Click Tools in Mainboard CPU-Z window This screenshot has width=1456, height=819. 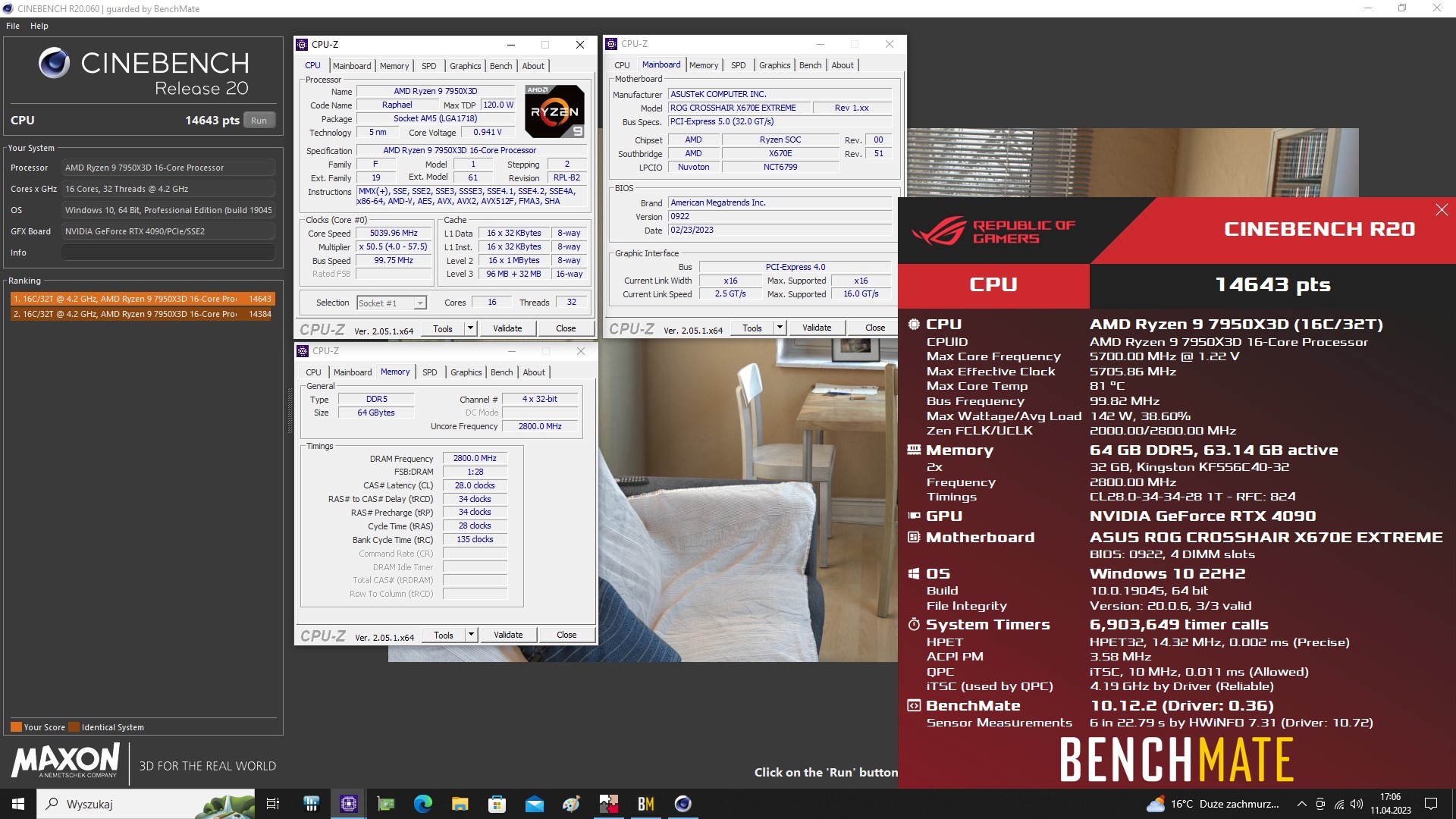[752, 328]
